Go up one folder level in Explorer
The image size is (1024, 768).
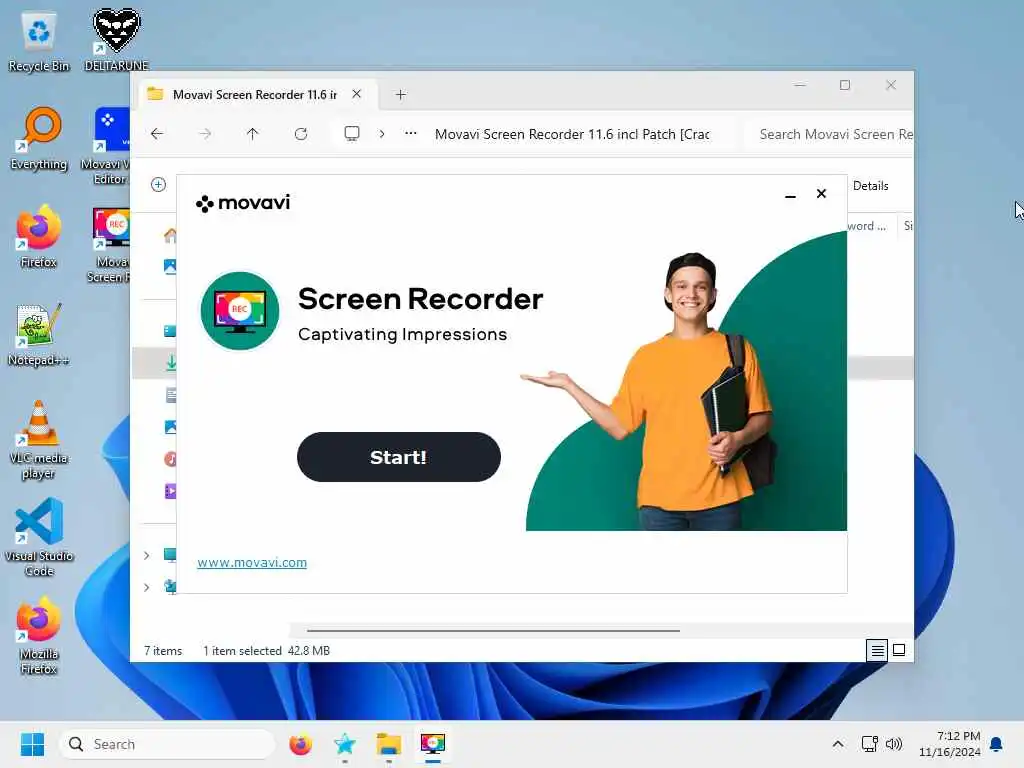point(253,134)
